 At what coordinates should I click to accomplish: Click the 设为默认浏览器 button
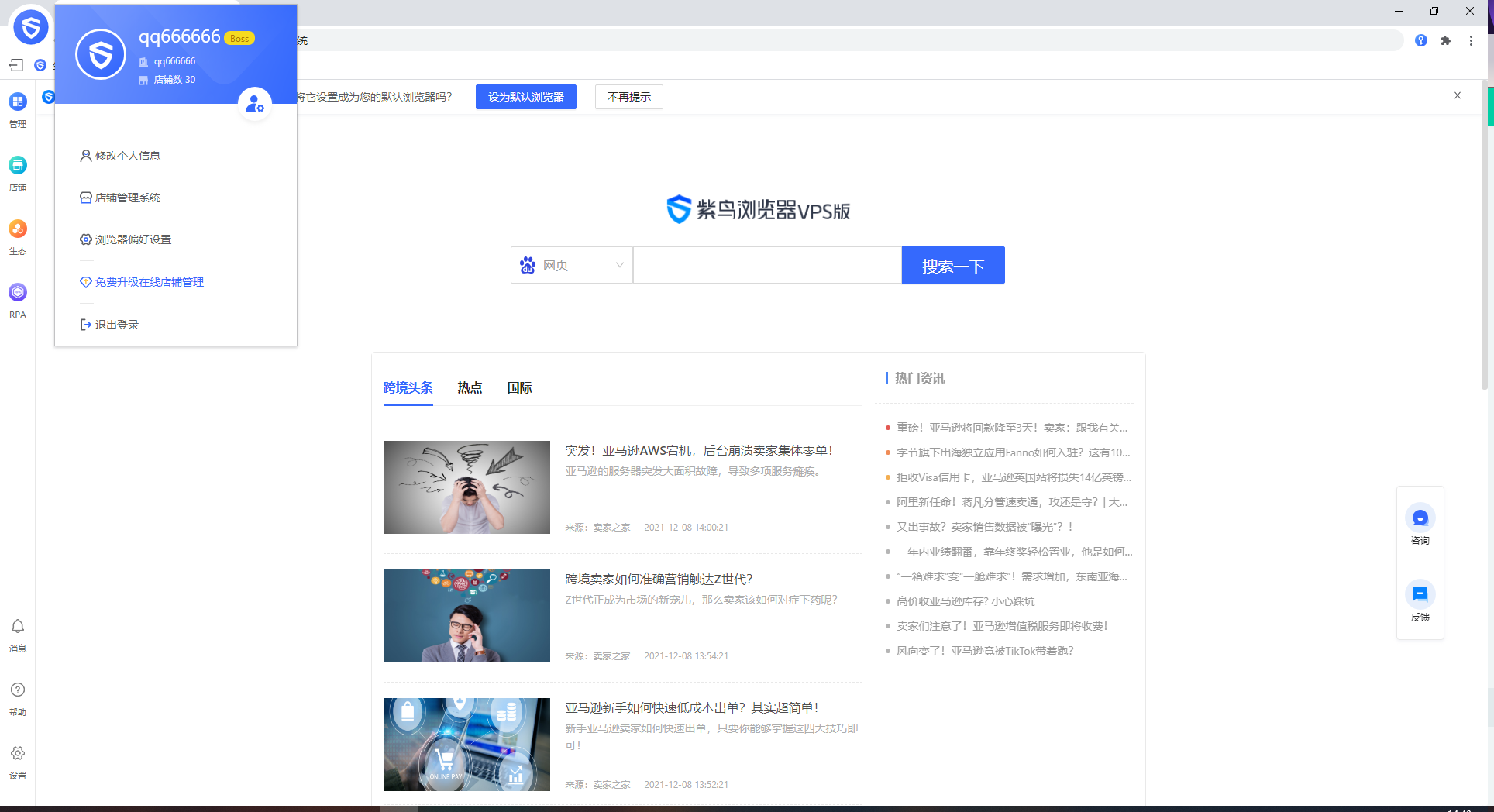pyautogui.click(x=525, y=96)
